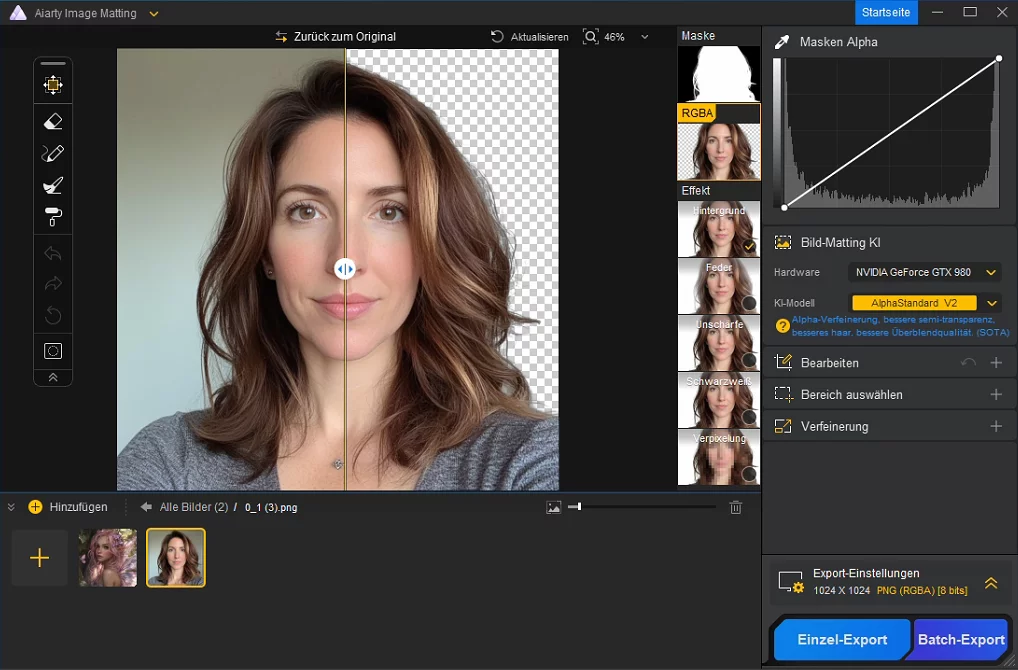
Task: Enable the Feder effect toggle
Action: pos(748,303)
